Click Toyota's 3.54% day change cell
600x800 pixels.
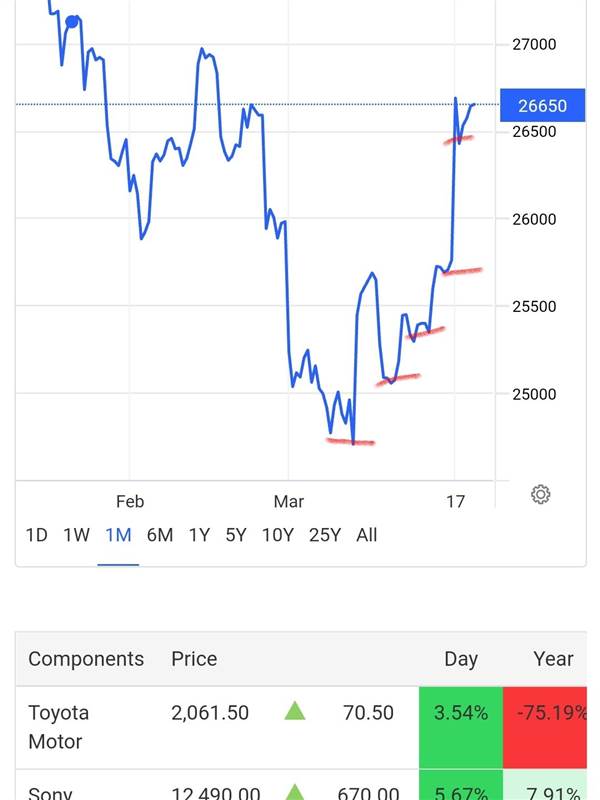460,713
